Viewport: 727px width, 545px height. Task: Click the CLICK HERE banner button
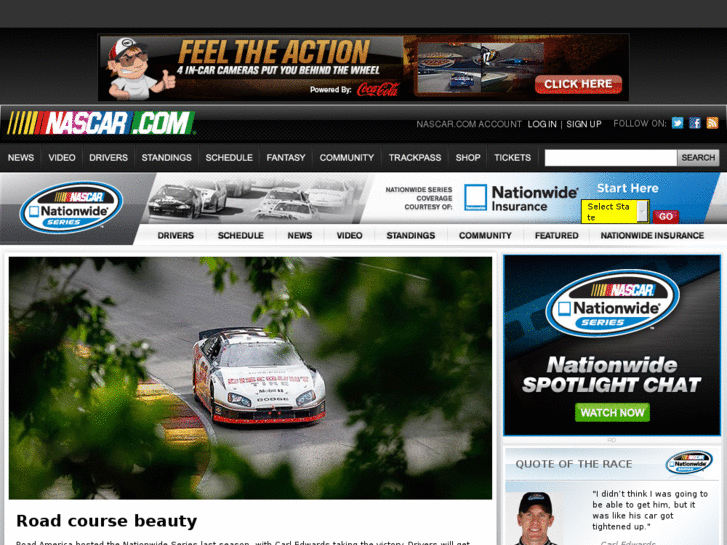tap(578, 84)
